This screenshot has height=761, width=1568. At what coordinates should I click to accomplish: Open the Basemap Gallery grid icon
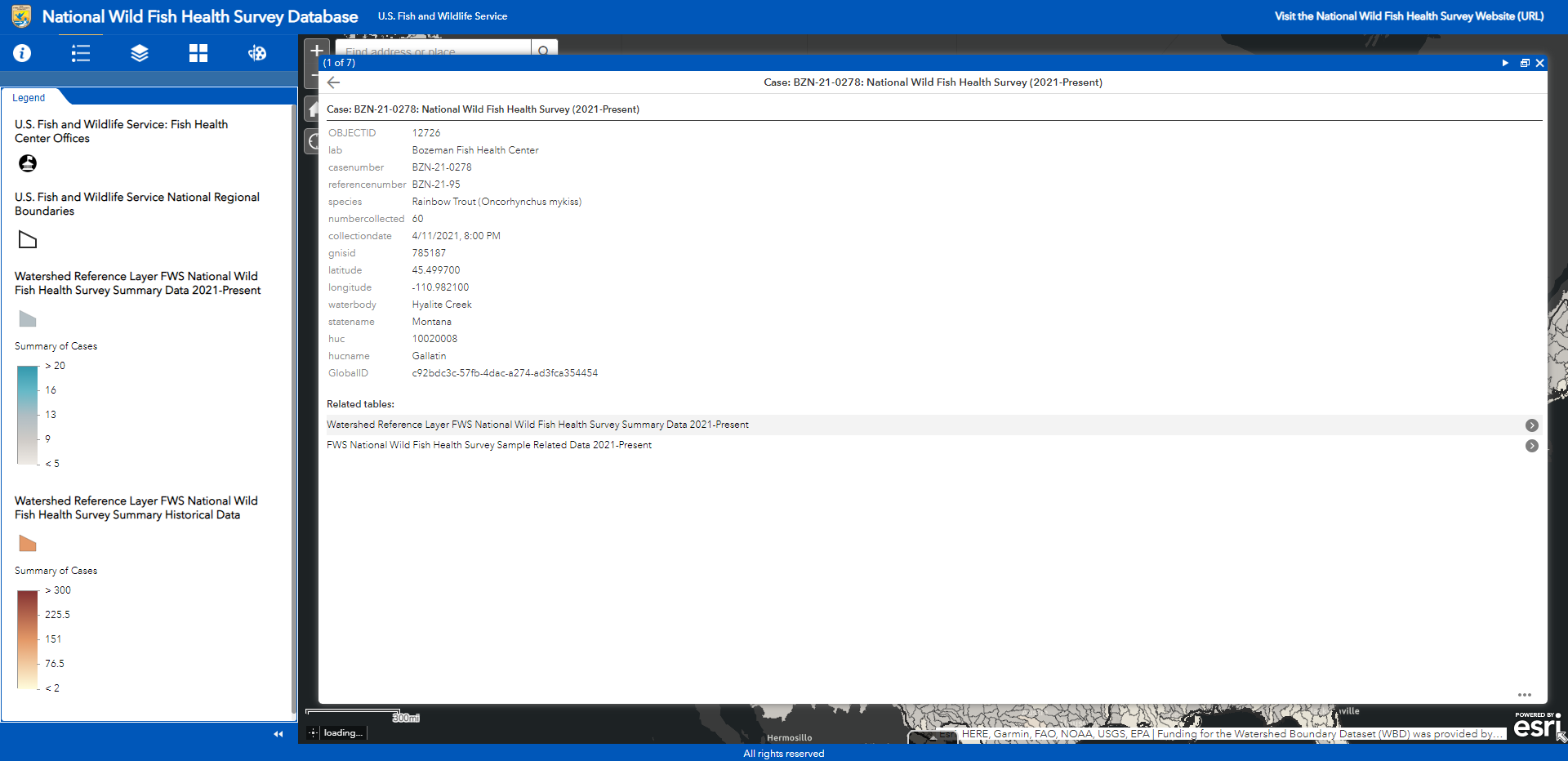click(x=198, y=53)
